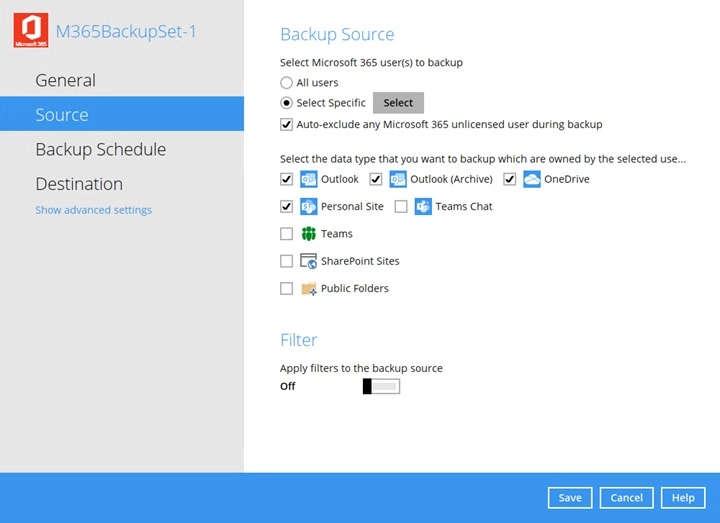Enable the Teams Chat checkbox
The height and width of the screenshot is (523, 720).
tap(401, 207)
